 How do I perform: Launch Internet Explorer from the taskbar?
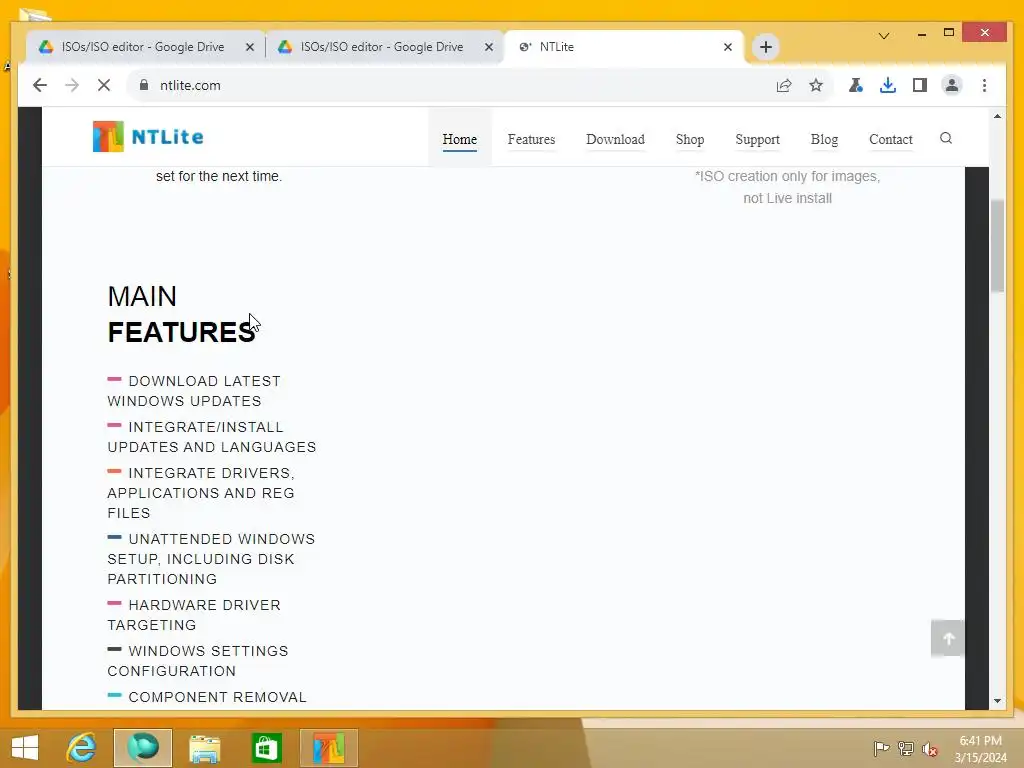pyautogui.click(x=81, y=748)
